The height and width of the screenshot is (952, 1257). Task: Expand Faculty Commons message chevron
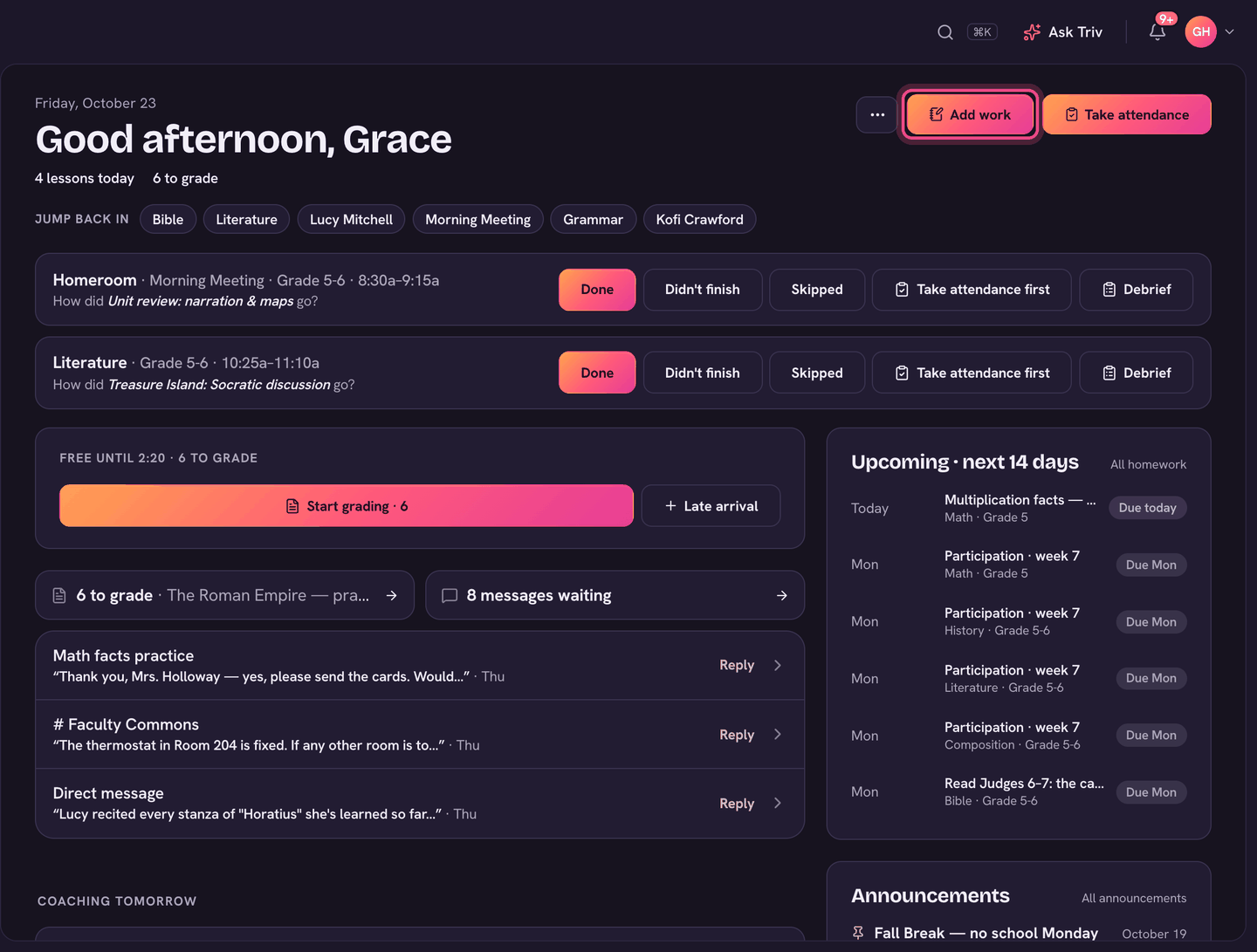pos(778,734)
